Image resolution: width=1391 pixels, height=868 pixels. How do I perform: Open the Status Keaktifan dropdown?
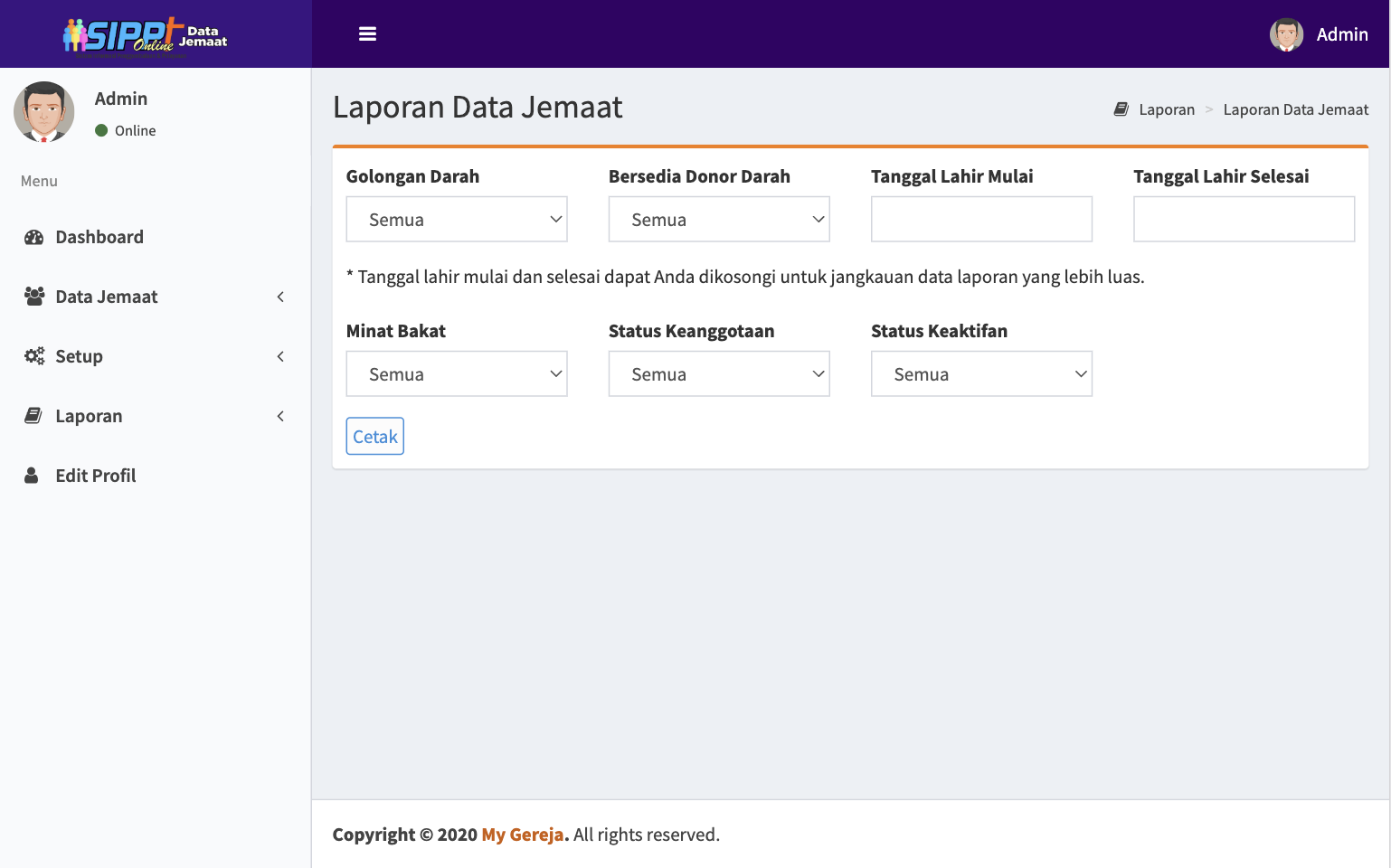click(981, 374)
